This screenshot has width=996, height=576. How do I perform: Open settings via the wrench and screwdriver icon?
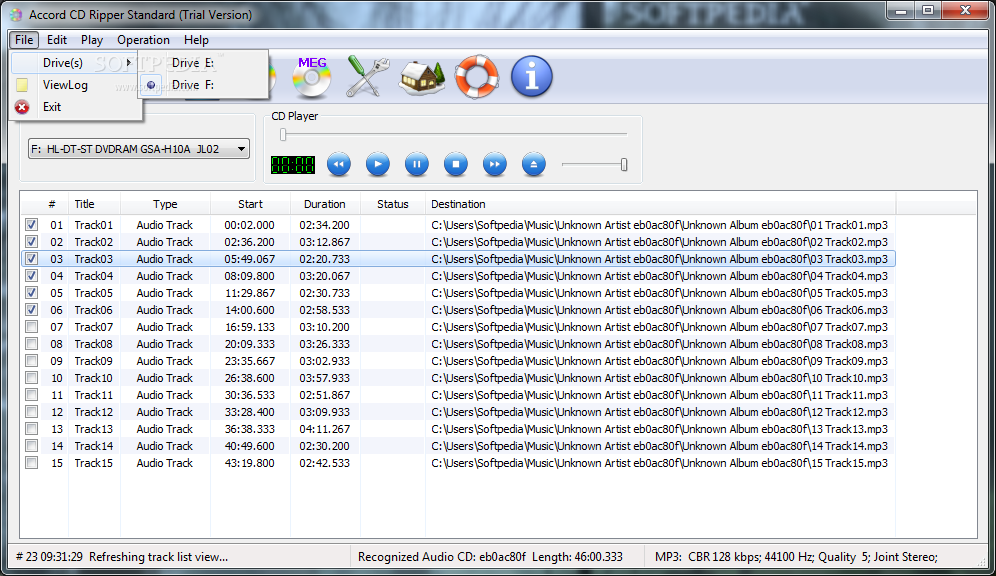click(368, 77)
